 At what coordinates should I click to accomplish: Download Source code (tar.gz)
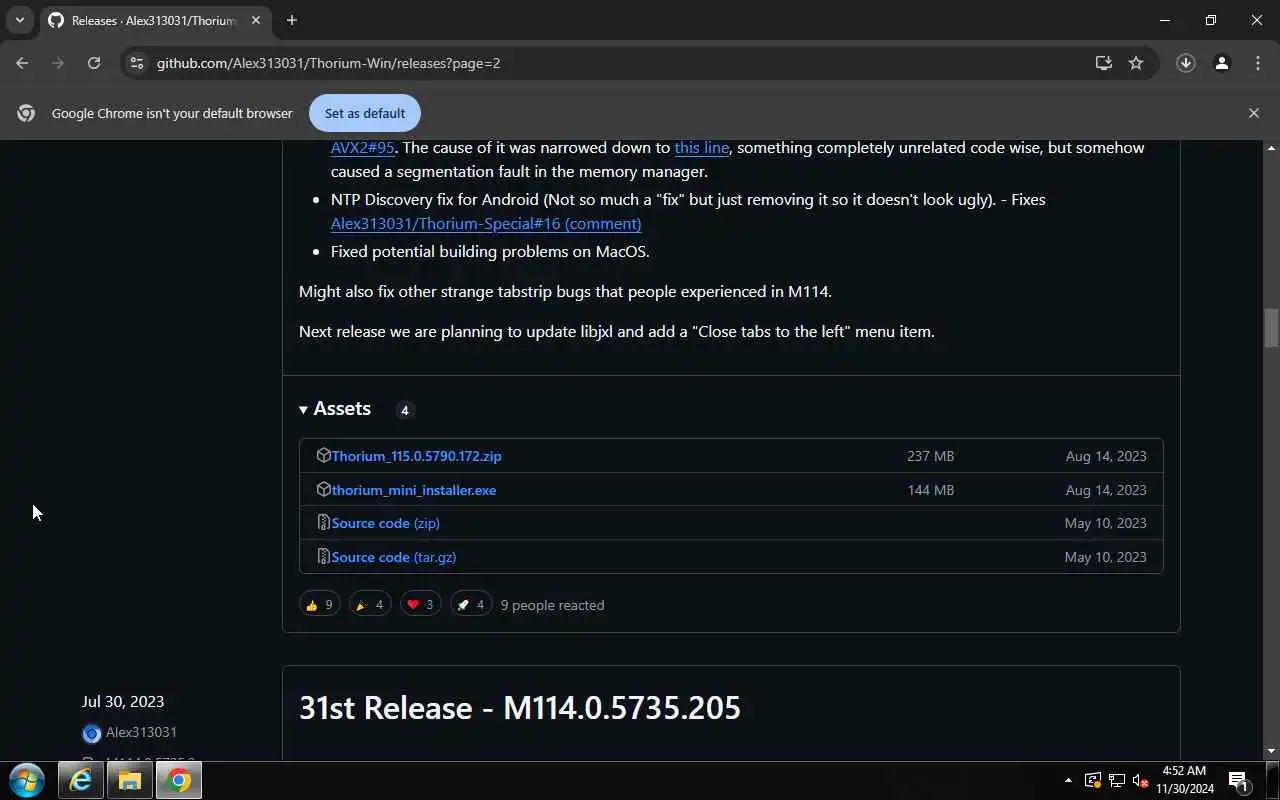point(394,557)
